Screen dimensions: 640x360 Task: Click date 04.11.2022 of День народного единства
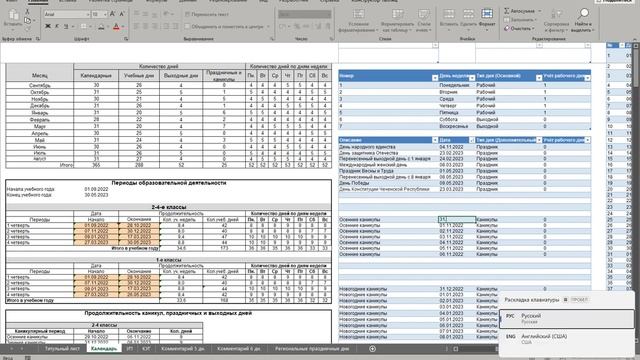click(x=451, y=147)
